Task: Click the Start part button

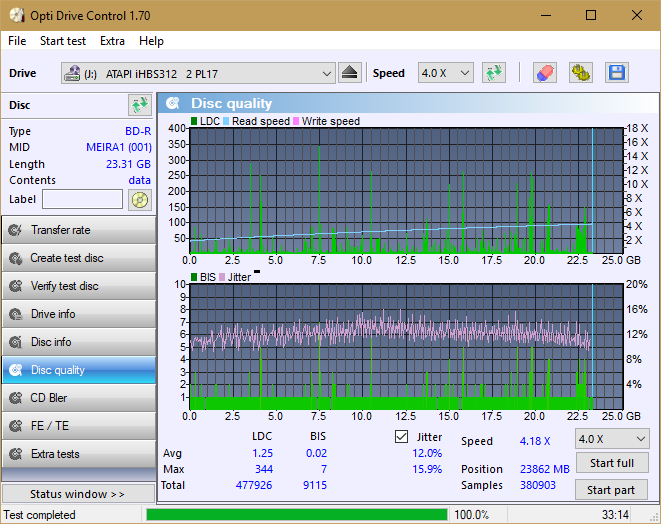Action: pyautogui.click(x=611, y=490)
